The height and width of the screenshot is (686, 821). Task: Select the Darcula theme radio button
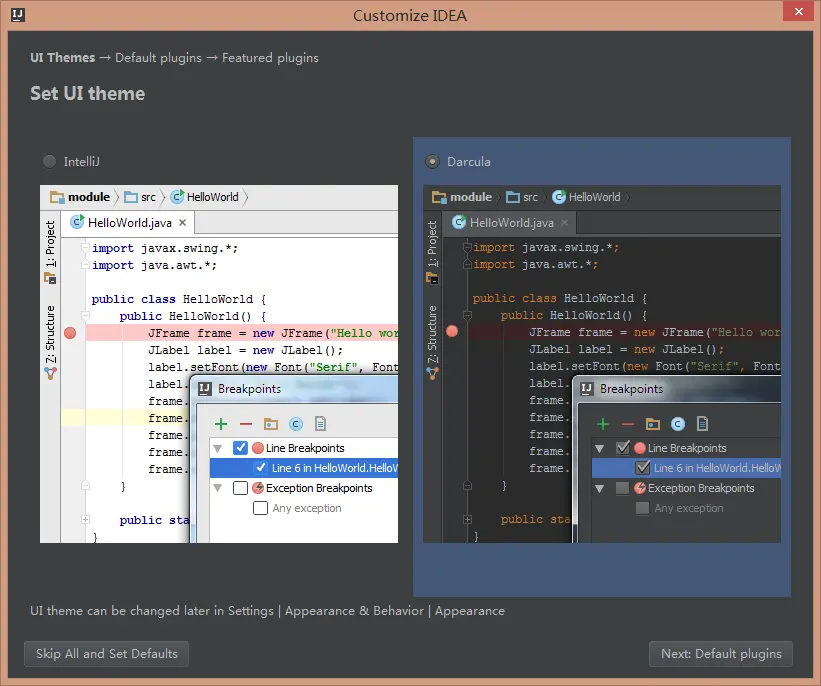point(432,161)
